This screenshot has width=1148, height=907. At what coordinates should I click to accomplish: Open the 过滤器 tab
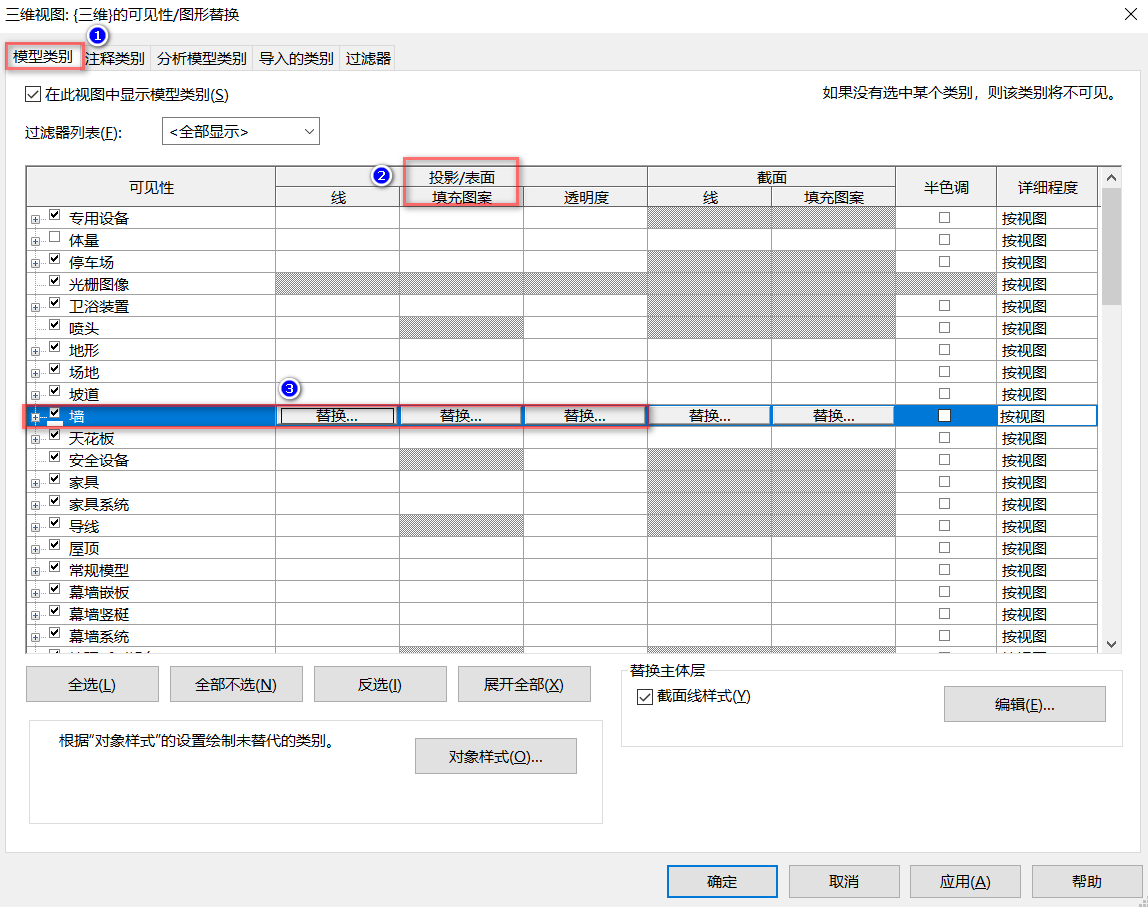pos(368,59)
